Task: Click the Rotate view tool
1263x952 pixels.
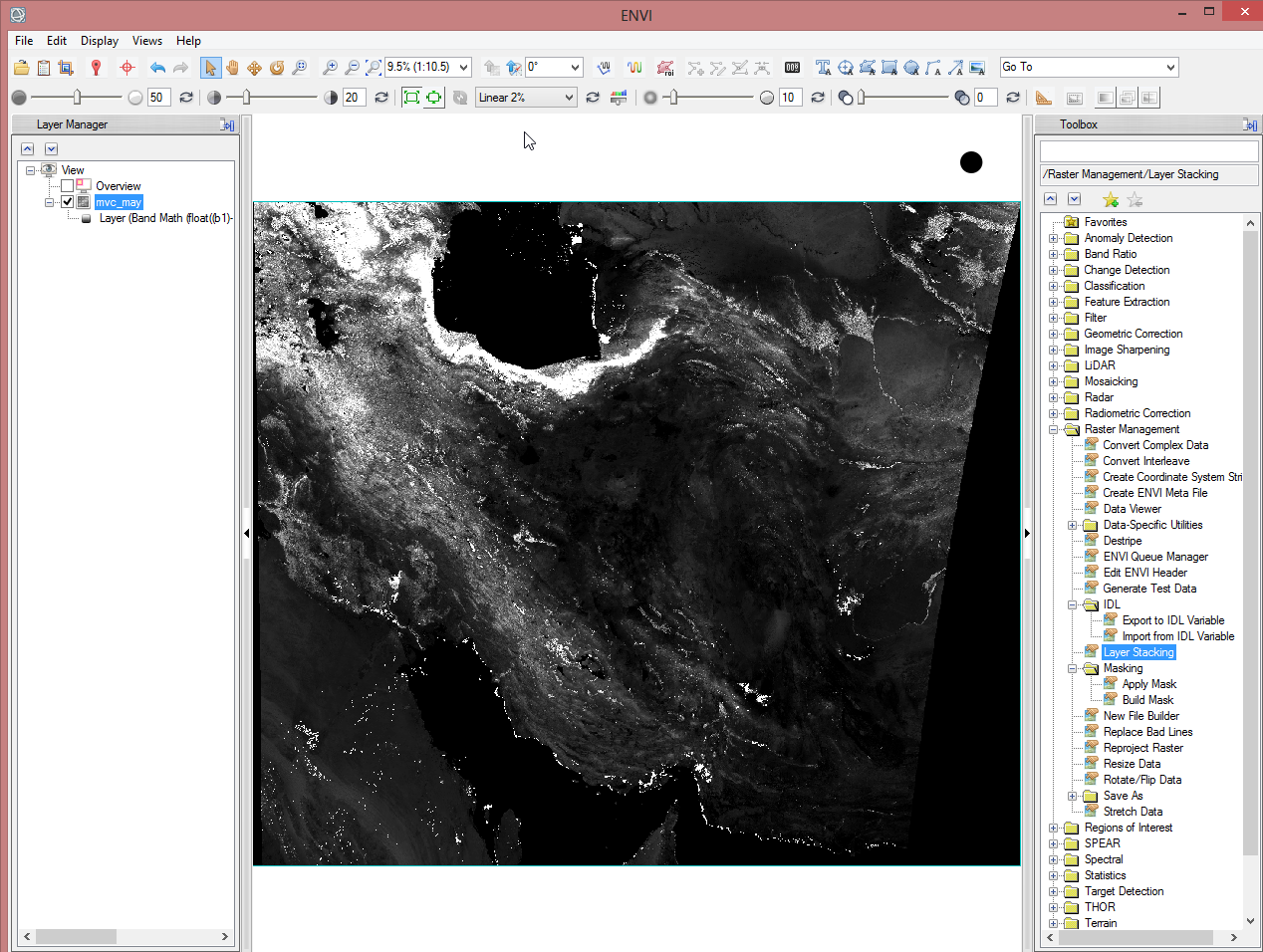Action: [277, 68]
